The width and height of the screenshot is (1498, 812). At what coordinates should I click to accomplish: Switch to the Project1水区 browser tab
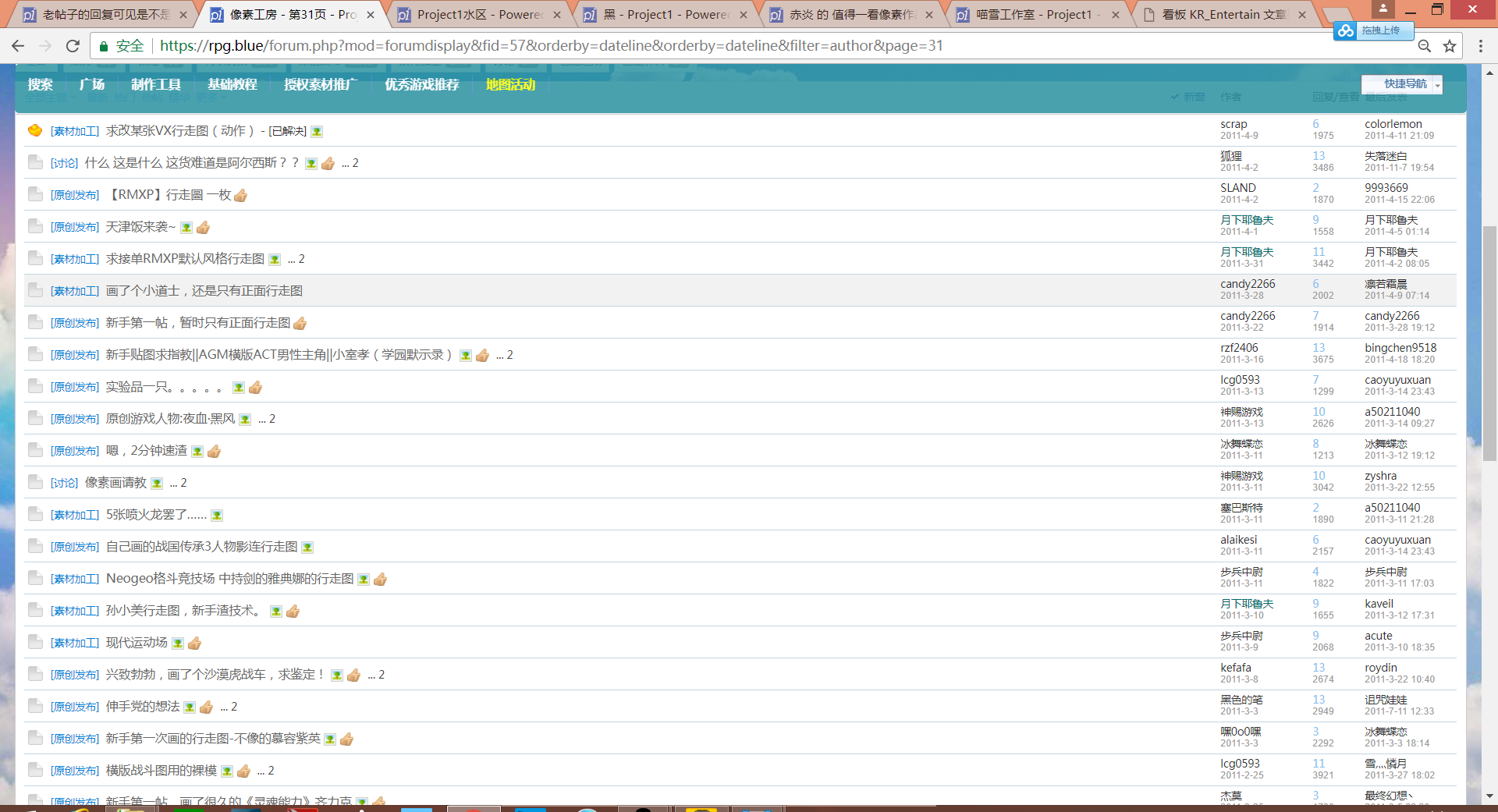(479, 15)
